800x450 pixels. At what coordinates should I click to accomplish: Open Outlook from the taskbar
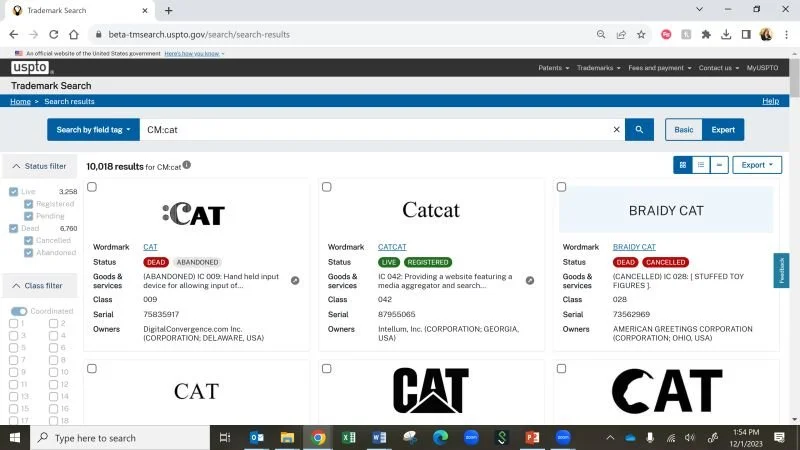click(x=257, y=438)
